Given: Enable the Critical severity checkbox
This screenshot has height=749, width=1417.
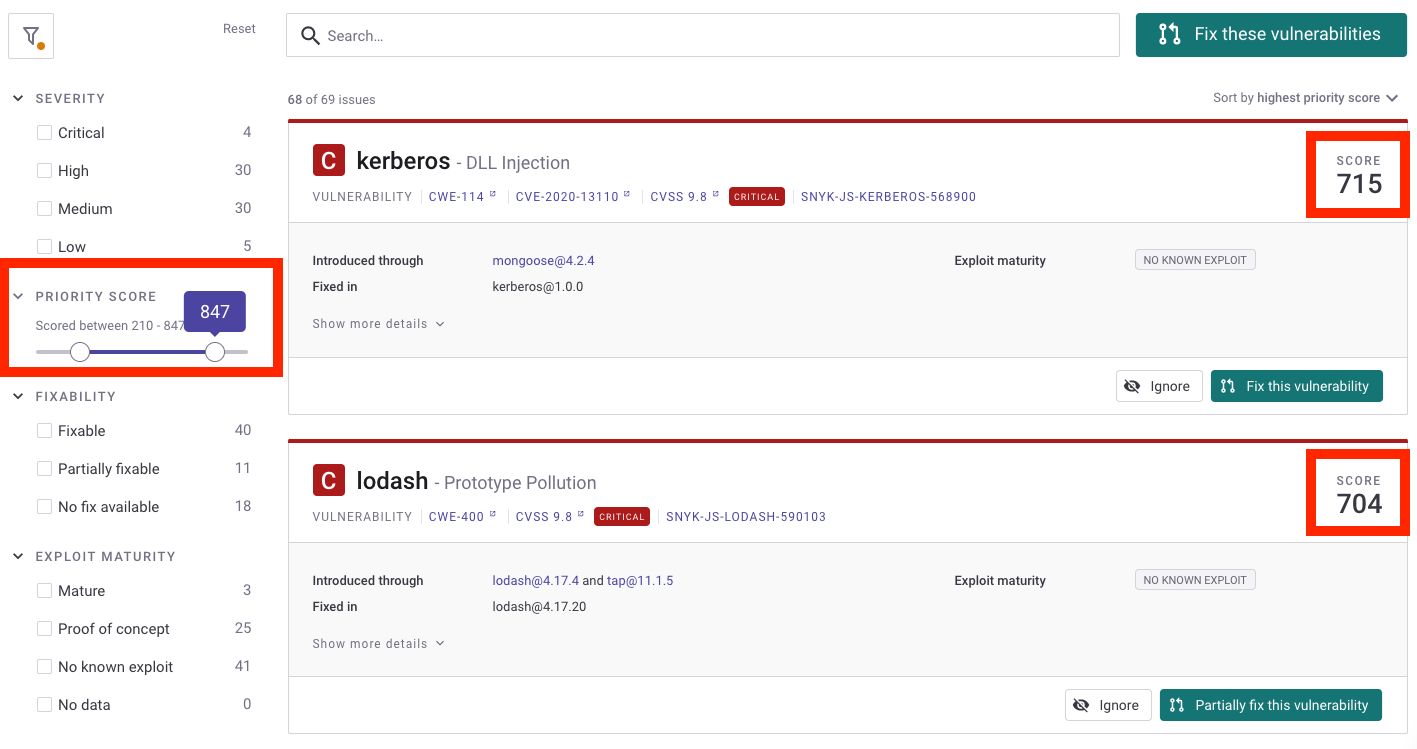Looking at the screenshot, I should [44, 133].
